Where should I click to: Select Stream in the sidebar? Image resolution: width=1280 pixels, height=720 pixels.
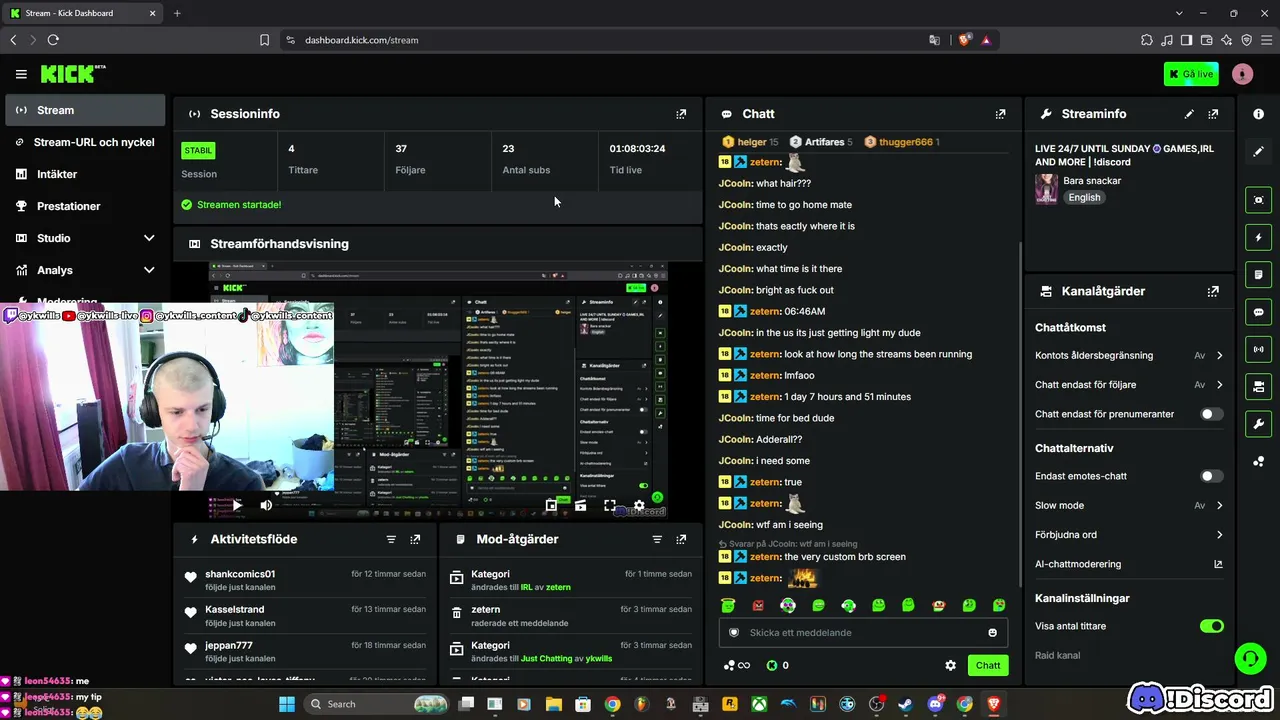[85, 110]
